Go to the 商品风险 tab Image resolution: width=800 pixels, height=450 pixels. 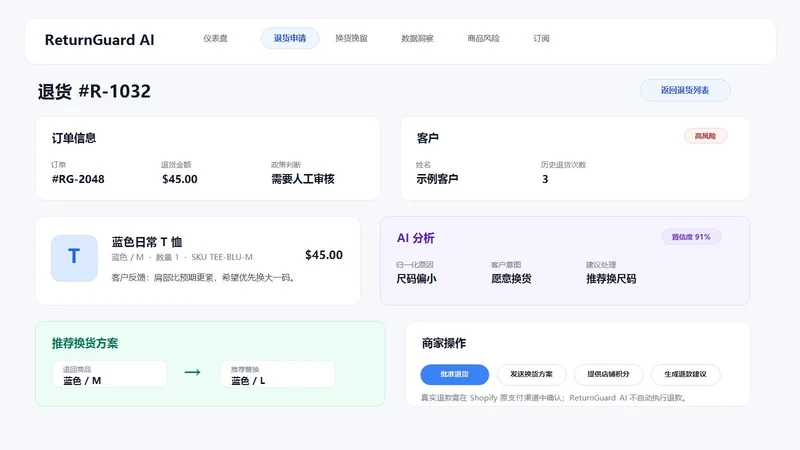(x=483, y=38)
